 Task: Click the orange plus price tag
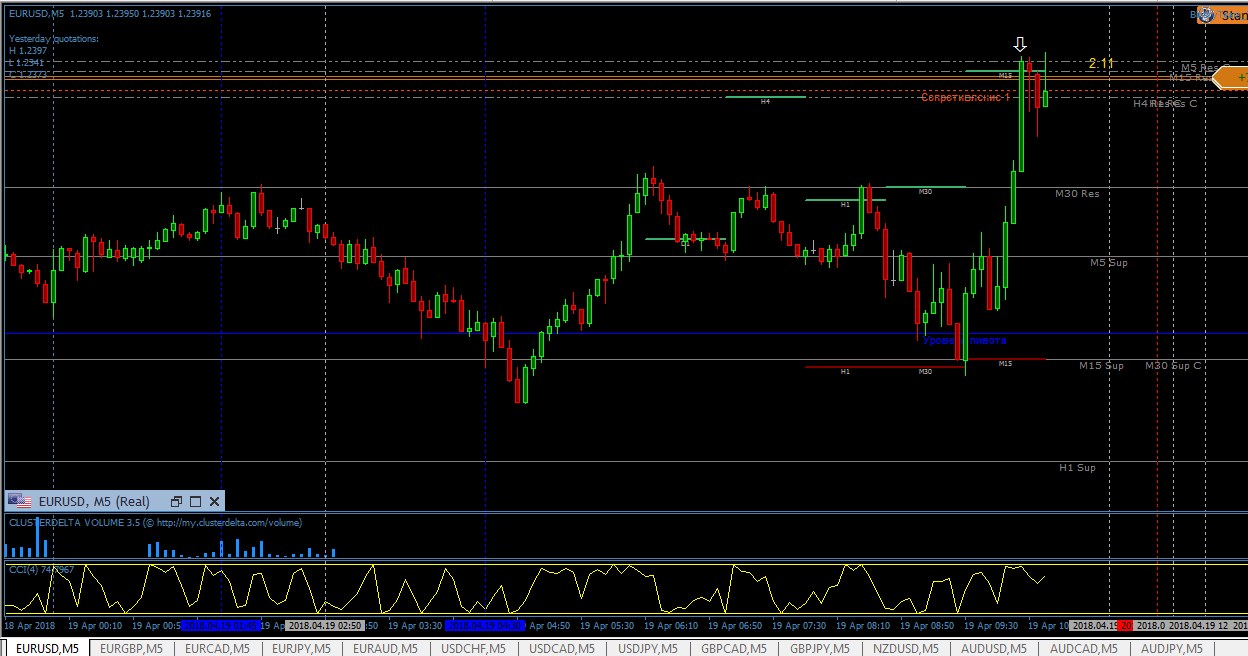(x=1231, y=77)
